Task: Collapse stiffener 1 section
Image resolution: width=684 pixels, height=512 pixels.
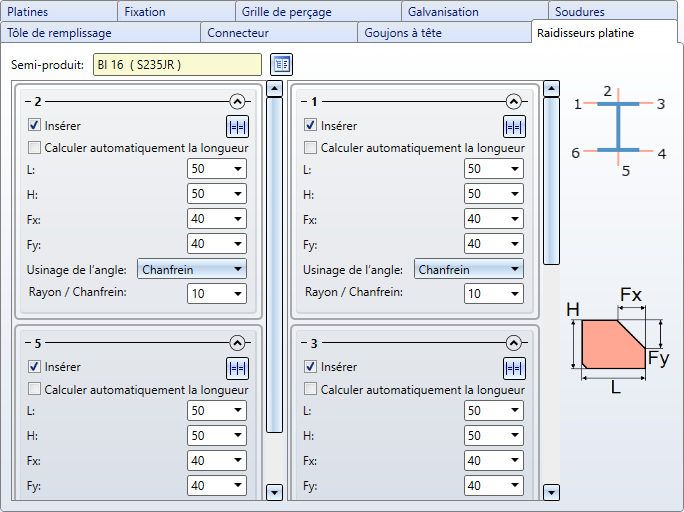Action: [514, 102]
